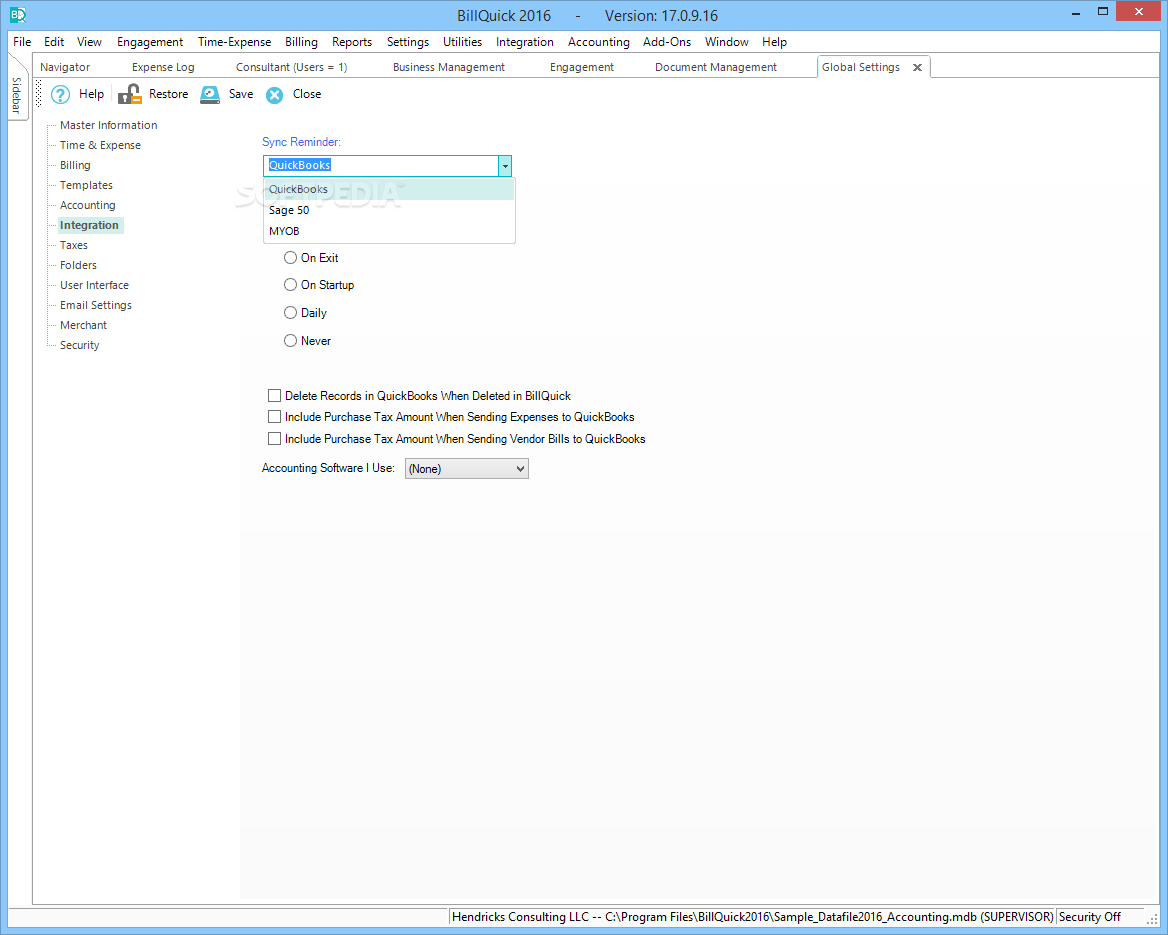Click the Help question mark icon
The image size is (1168, 935).
tap(60, 95)
